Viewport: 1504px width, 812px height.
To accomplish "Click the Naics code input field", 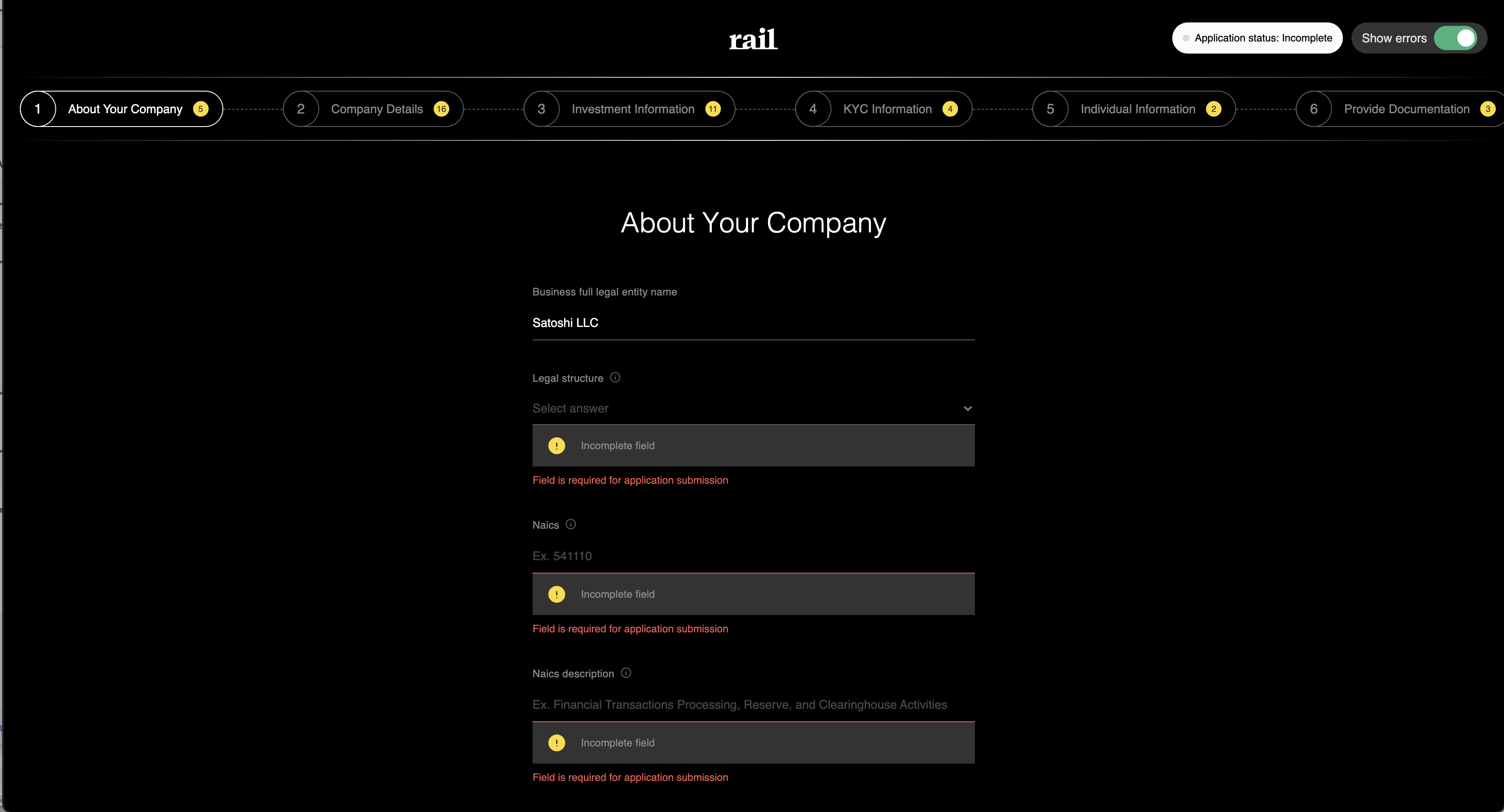I will (753, 556).
